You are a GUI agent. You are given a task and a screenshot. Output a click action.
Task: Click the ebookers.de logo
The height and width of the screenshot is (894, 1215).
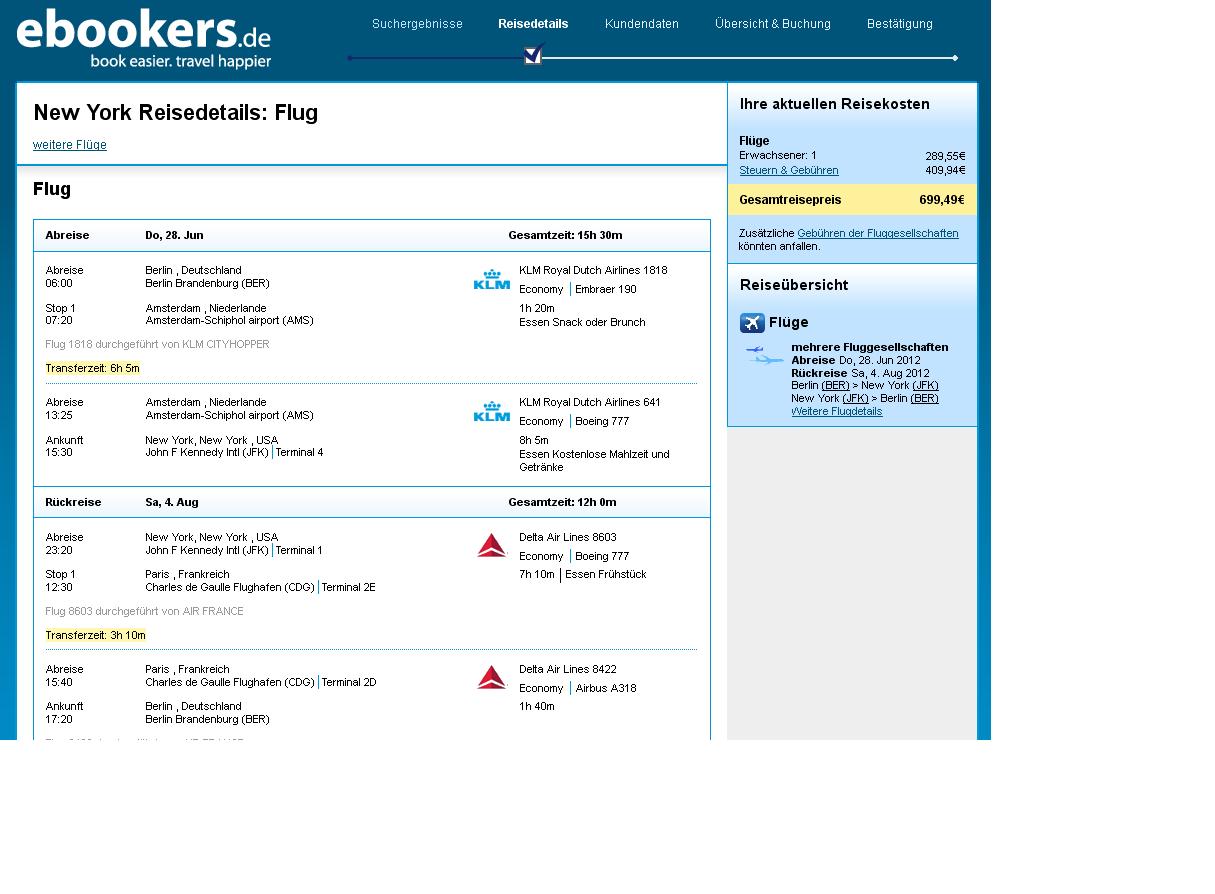tap(144, 39)
